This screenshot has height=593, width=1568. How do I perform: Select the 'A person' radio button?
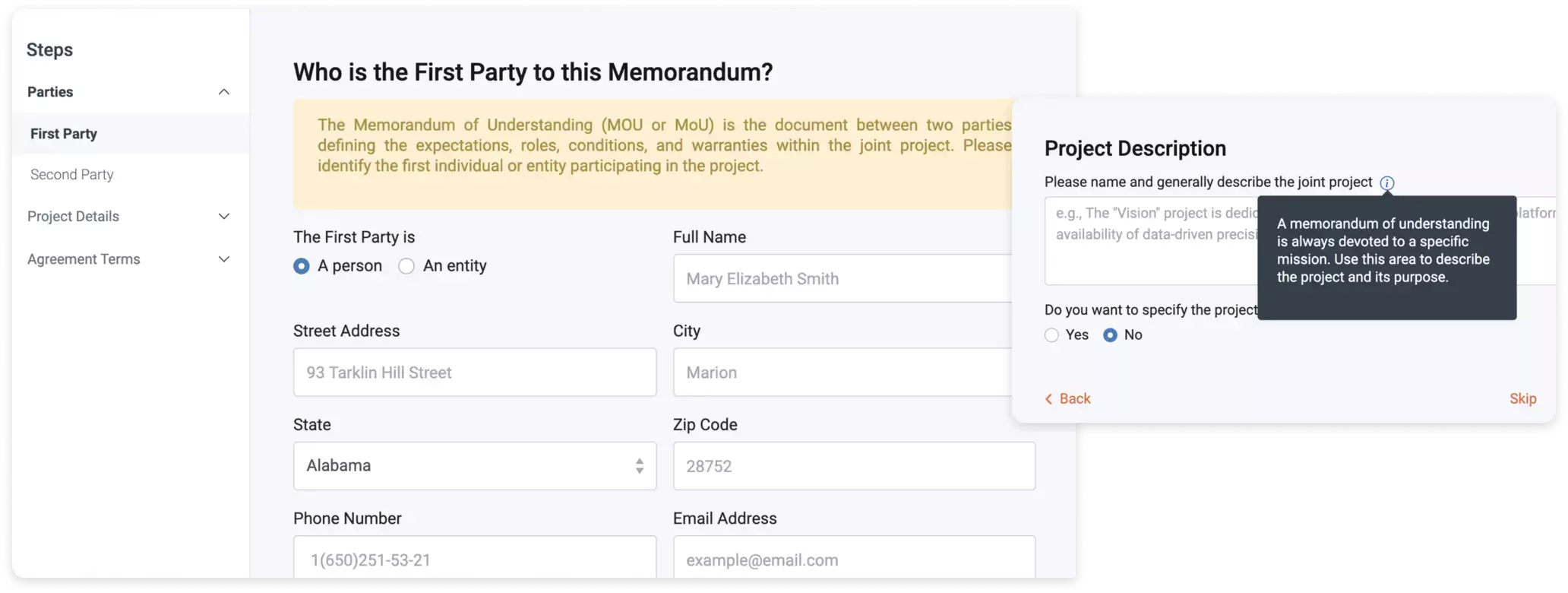302,266
